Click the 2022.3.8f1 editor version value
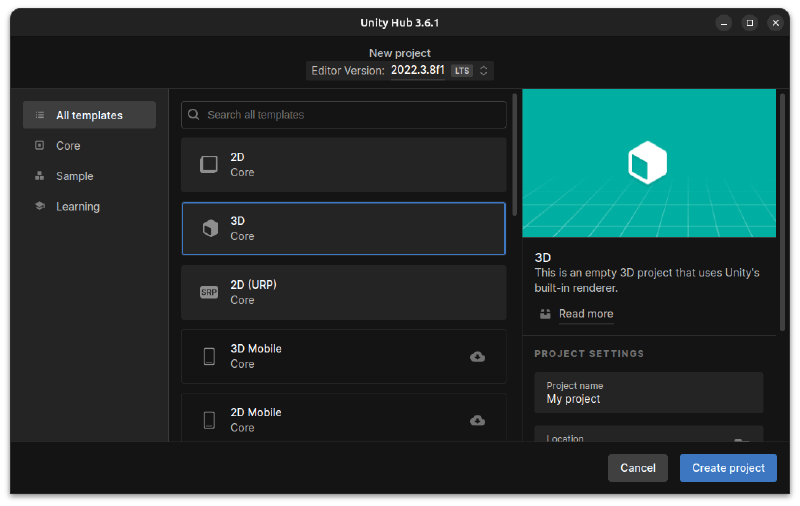Image resolution: width=800 pixels, height=506 pixels. click(418, 70)
